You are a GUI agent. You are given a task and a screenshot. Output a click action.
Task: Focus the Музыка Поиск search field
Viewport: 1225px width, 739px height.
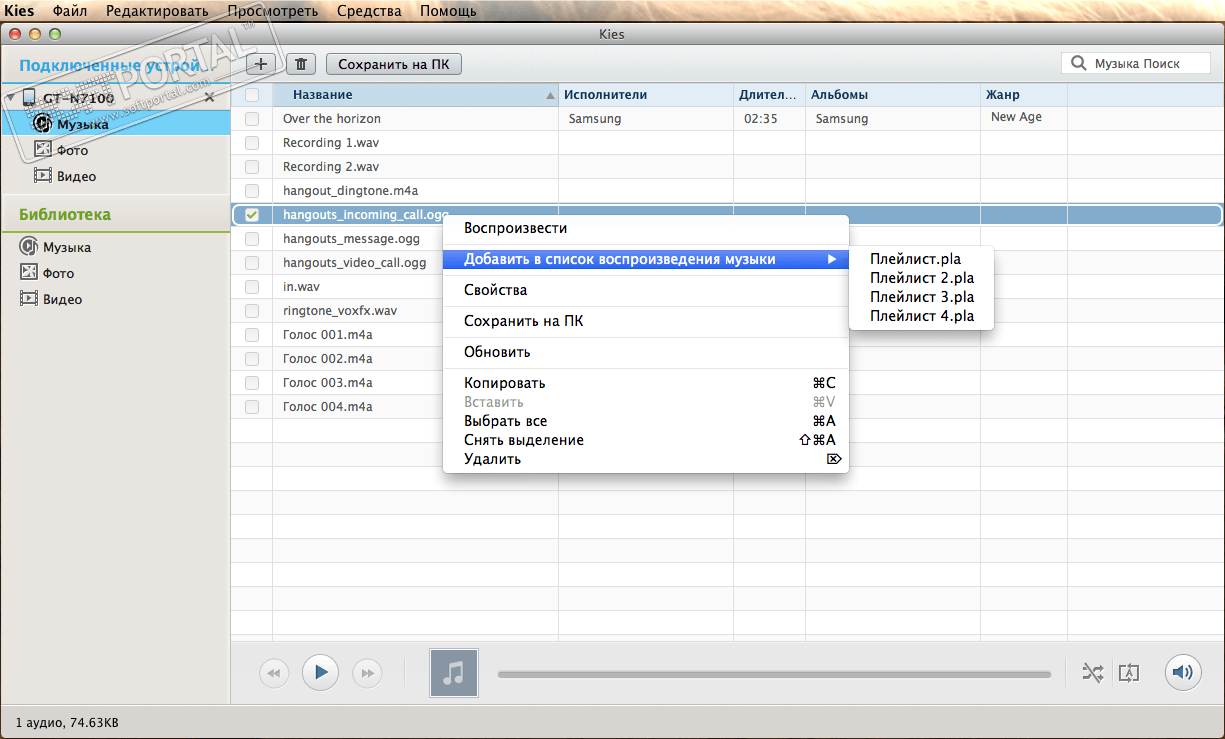1136,63
